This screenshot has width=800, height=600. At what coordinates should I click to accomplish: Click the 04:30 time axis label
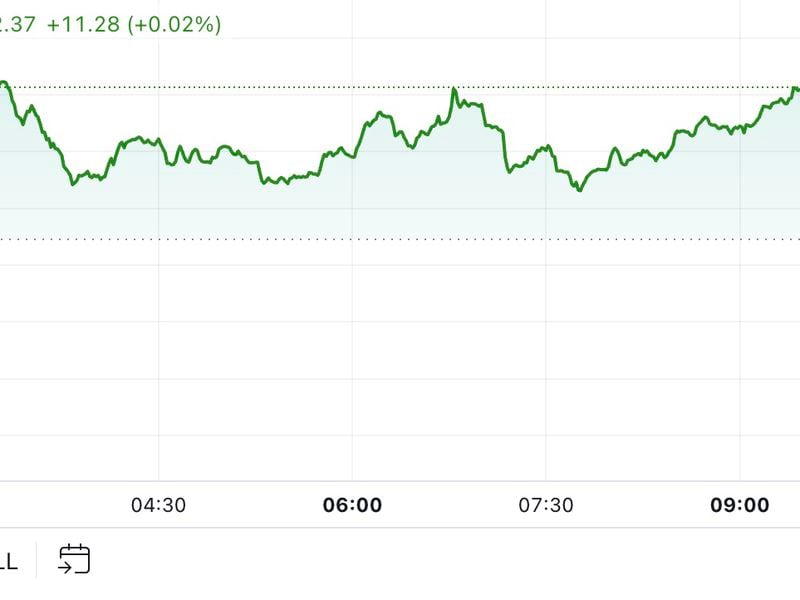point(158,505)
